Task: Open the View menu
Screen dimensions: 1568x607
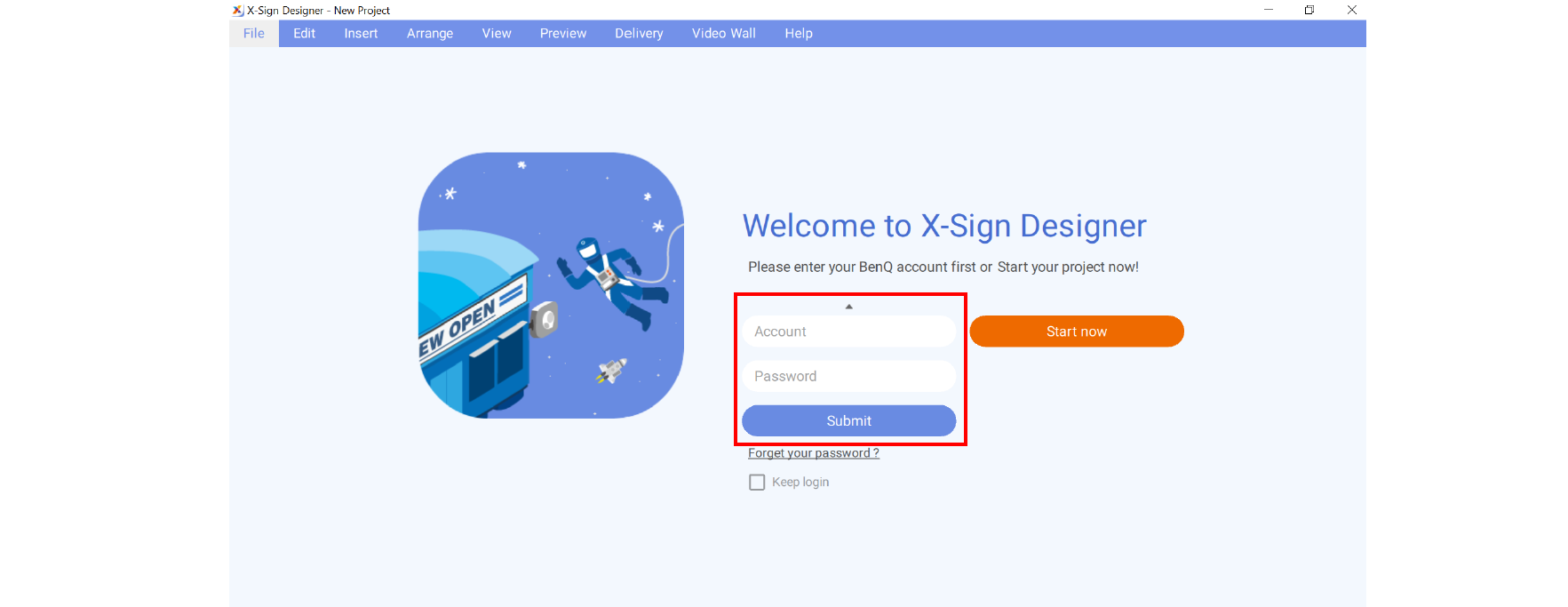Action: [496, 34]
